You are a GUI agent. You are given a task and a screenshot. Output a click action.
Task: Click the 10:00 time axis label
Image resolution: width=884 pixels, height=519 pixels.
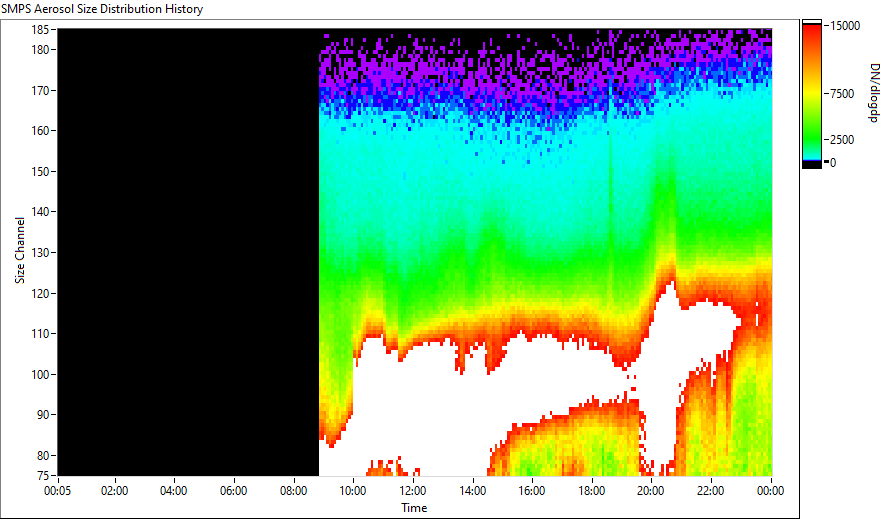click(353, 491)
